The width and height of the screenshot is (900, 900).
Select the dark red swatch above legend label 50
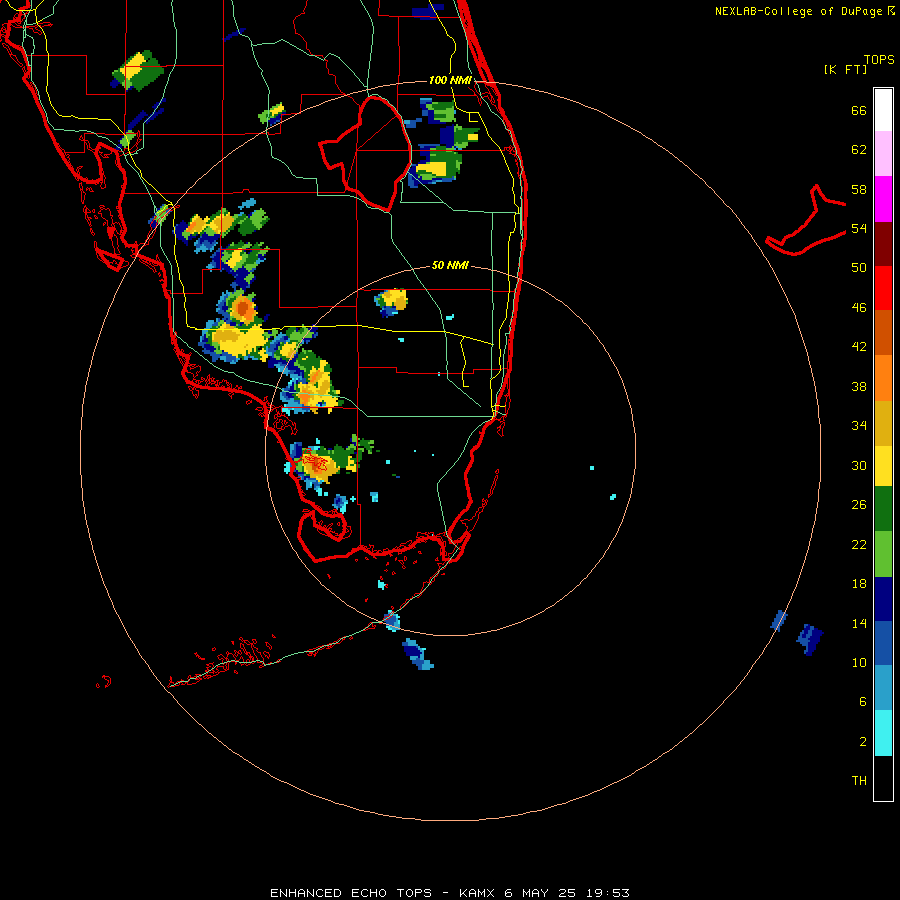point(883,244)
